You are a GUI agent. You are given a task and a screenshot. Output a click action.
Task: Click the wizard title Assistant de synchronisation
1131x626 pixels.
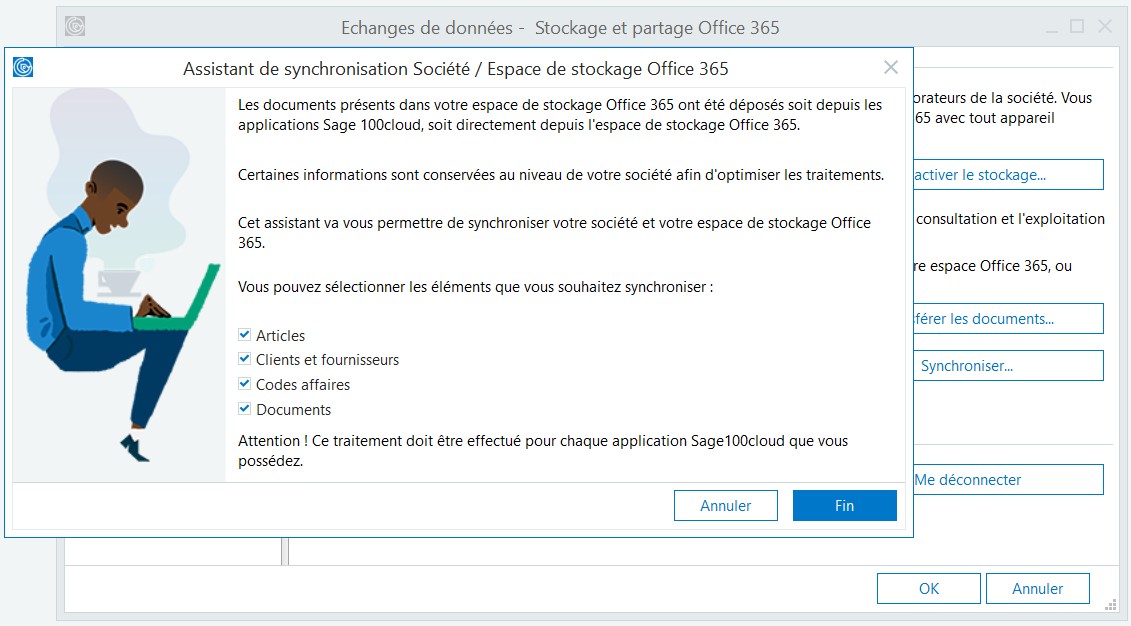(453, 68)
